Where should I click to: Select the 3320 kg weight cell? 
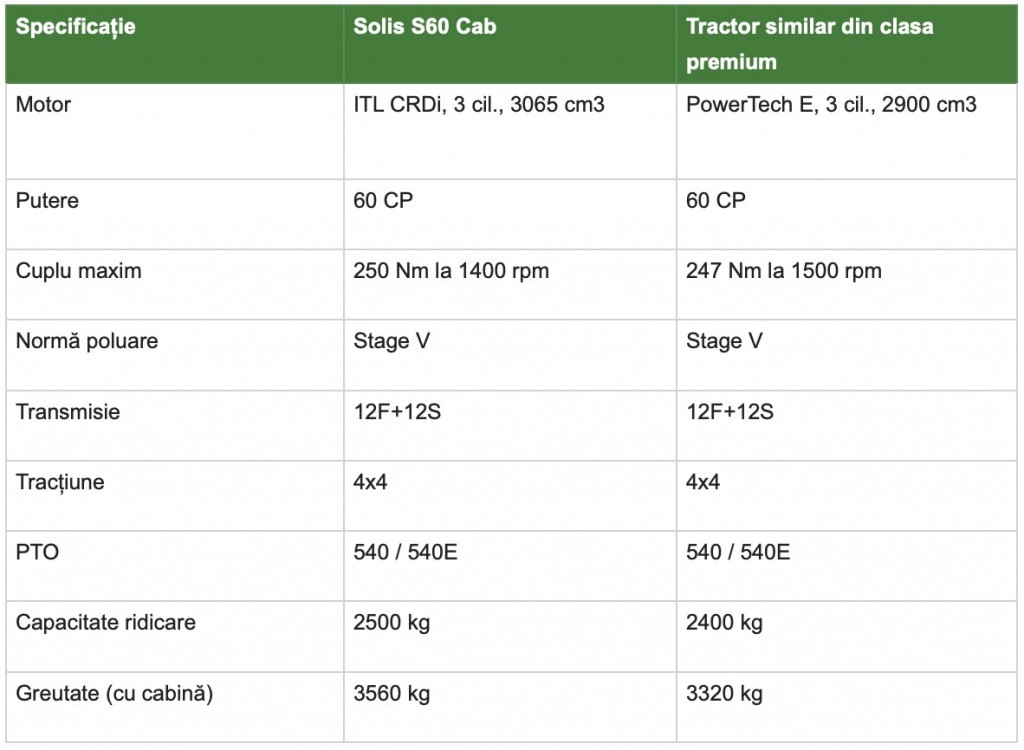[x=724, y=693]
